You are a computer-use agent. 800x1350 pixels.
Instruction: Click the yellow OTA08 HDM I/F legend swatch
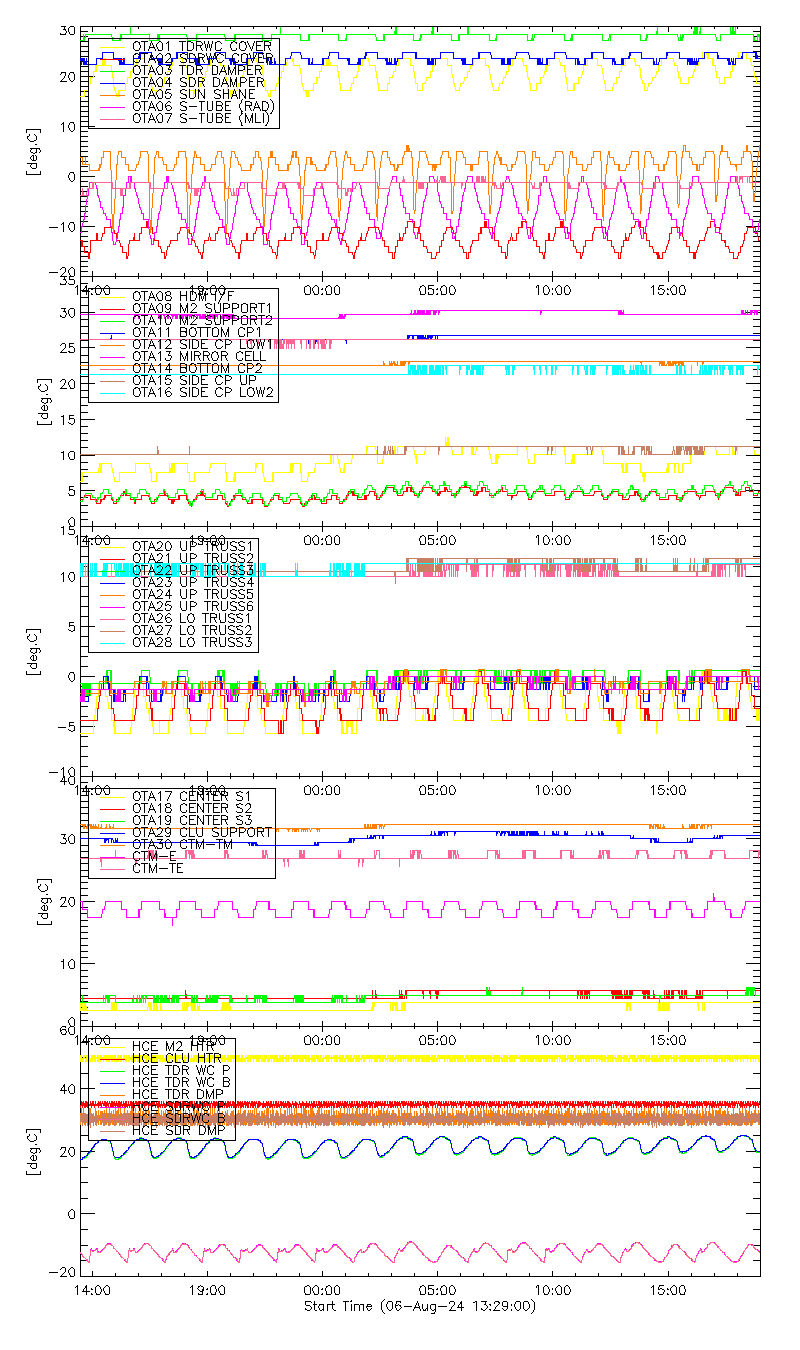(x=111, y=296)
